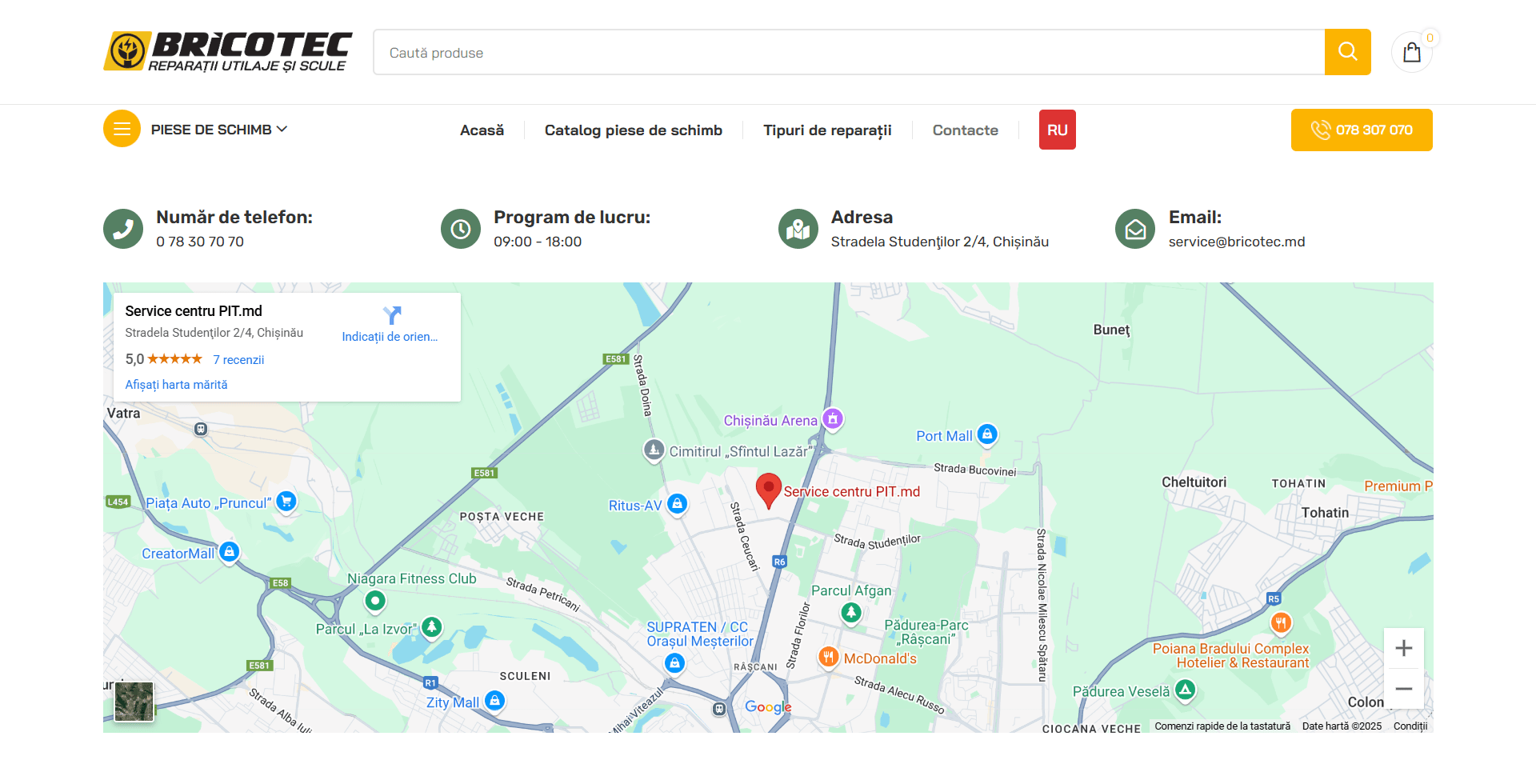Click the Poiana Bradului restaurant marker
Image resolution: width=1536 pixels, height=784 pixels.
1281,622
